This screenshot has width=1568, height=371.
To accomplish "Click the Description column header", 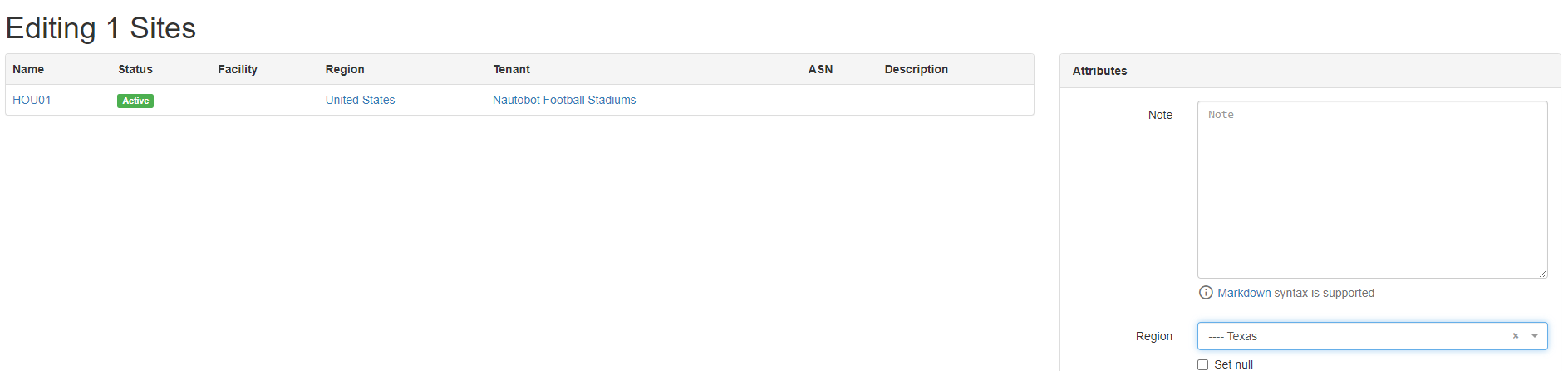I will 916,69.
